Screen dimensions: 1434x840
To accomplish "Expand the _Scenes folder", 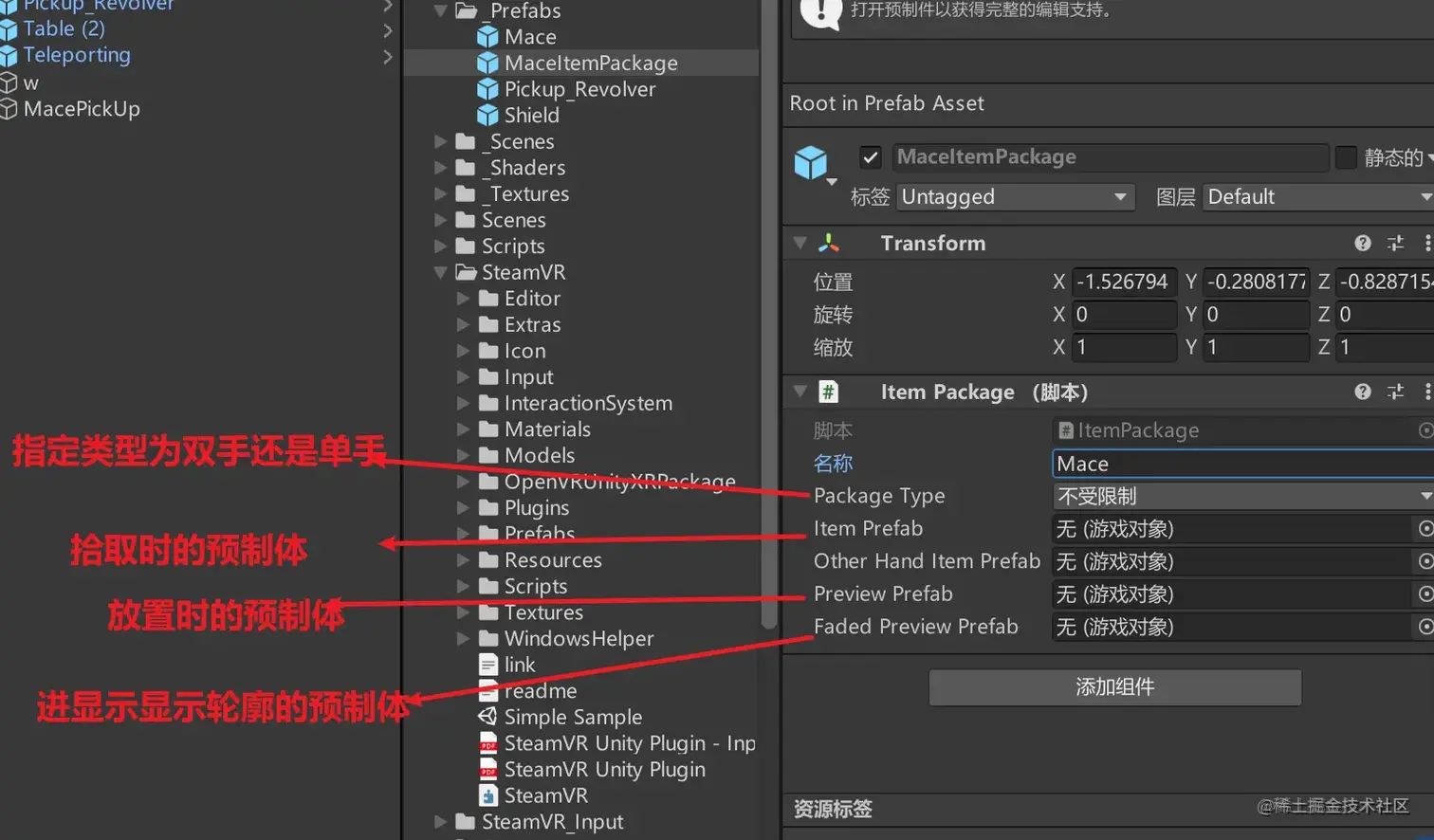I will point(440,141).
